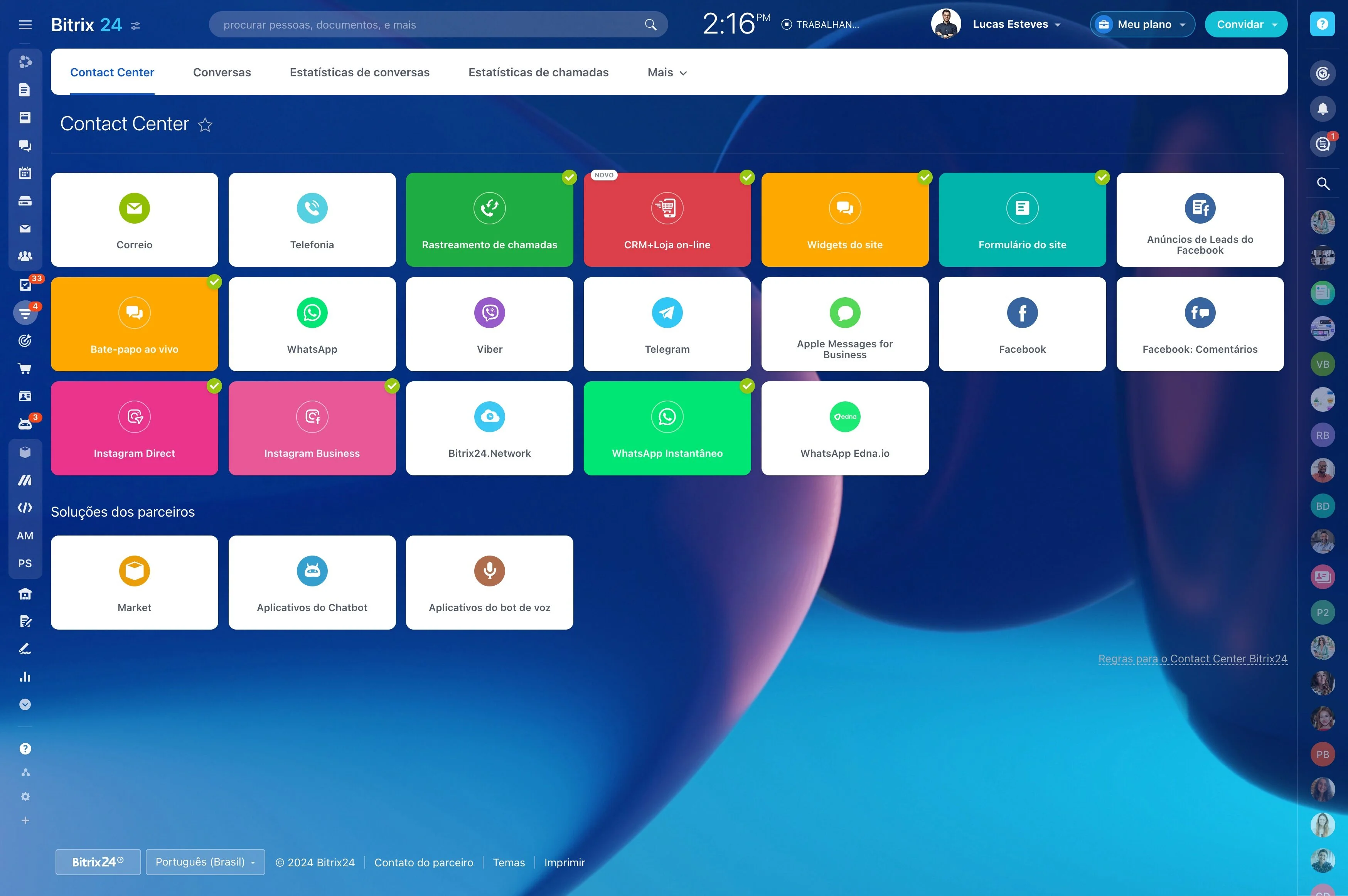Click the plus icon at sidebar bottom
Image resolution: width=1348 pixels, height=896 pixels.
pyautogui.click(x=25, y=820)
